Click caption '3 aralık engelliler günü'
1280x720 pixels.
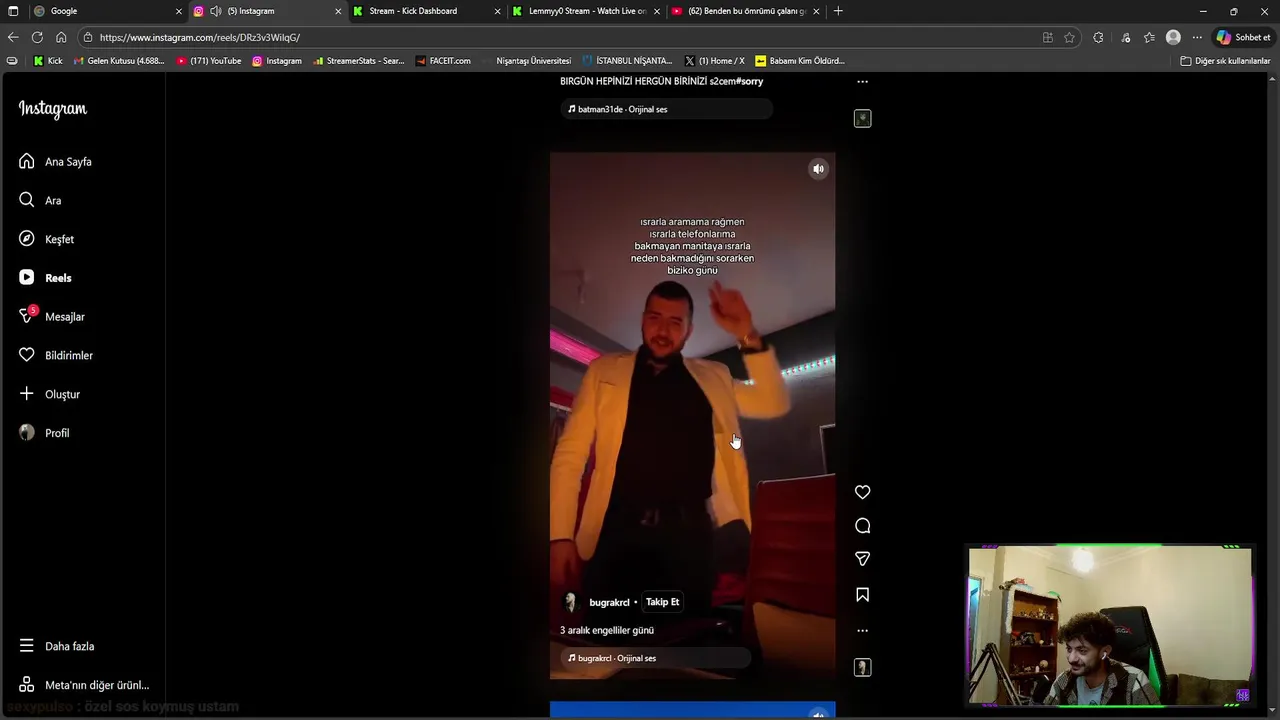pos(607,631)
